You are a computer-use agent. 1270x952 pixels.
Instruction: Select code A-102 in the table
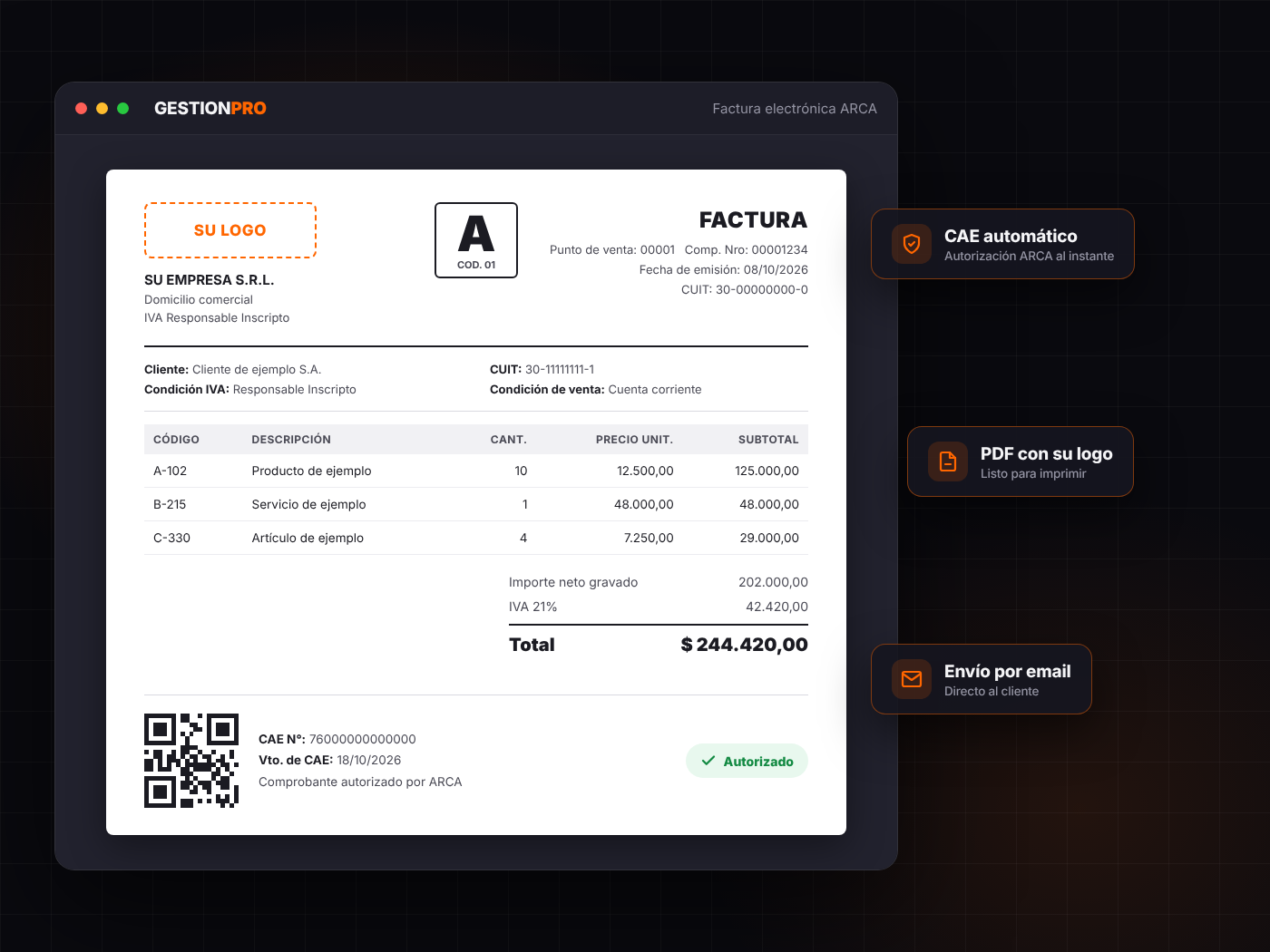[170, 471]
